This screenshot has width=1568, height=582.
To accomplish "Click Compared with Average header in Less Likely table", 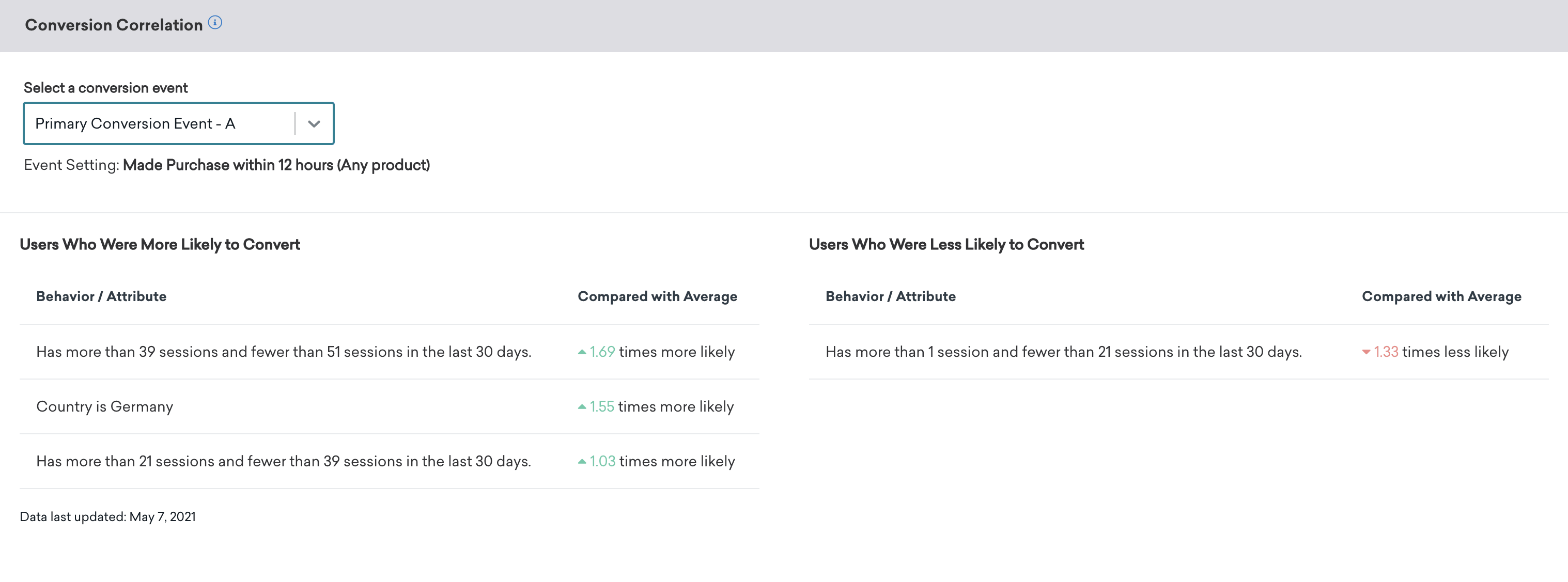I will point(1441,297).
